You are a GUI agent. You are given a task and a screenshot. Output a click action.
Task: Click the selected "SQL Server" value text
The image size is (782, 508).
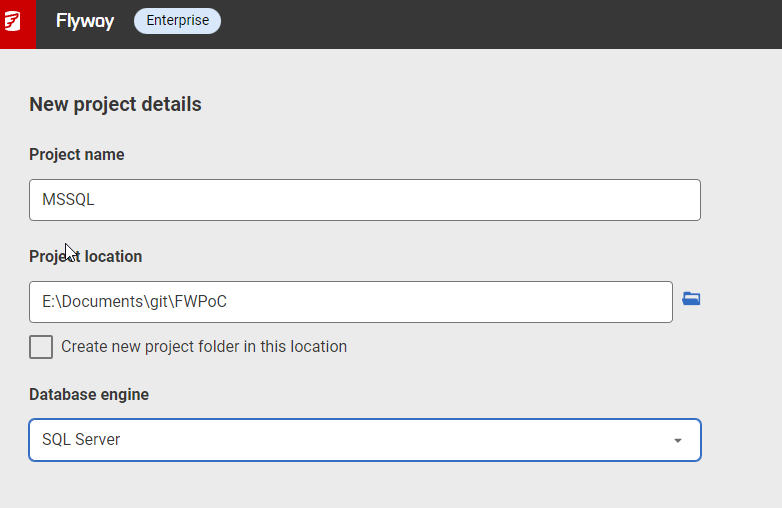pyautogui.click(x=81, y=440)
